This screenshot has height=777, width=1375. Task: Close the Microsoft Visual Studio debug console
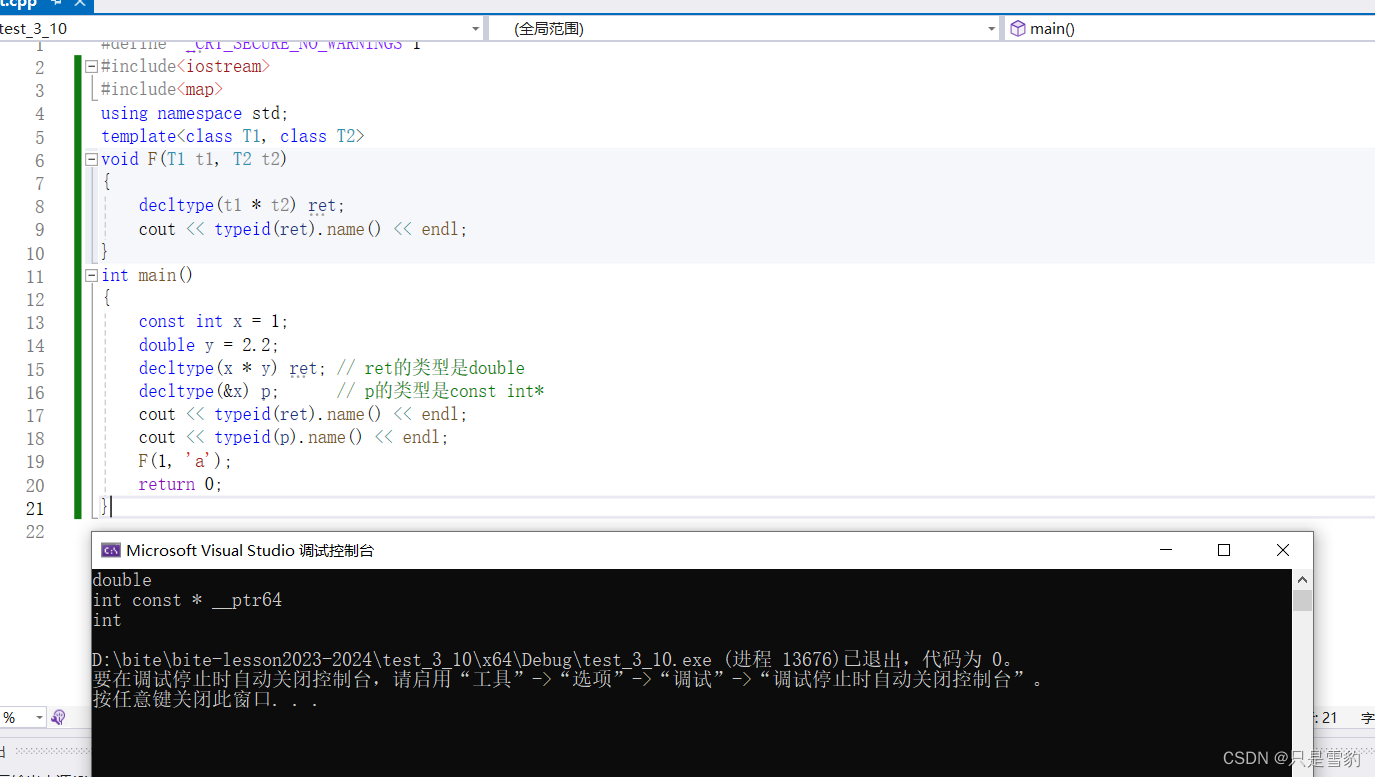point(1283,550)
